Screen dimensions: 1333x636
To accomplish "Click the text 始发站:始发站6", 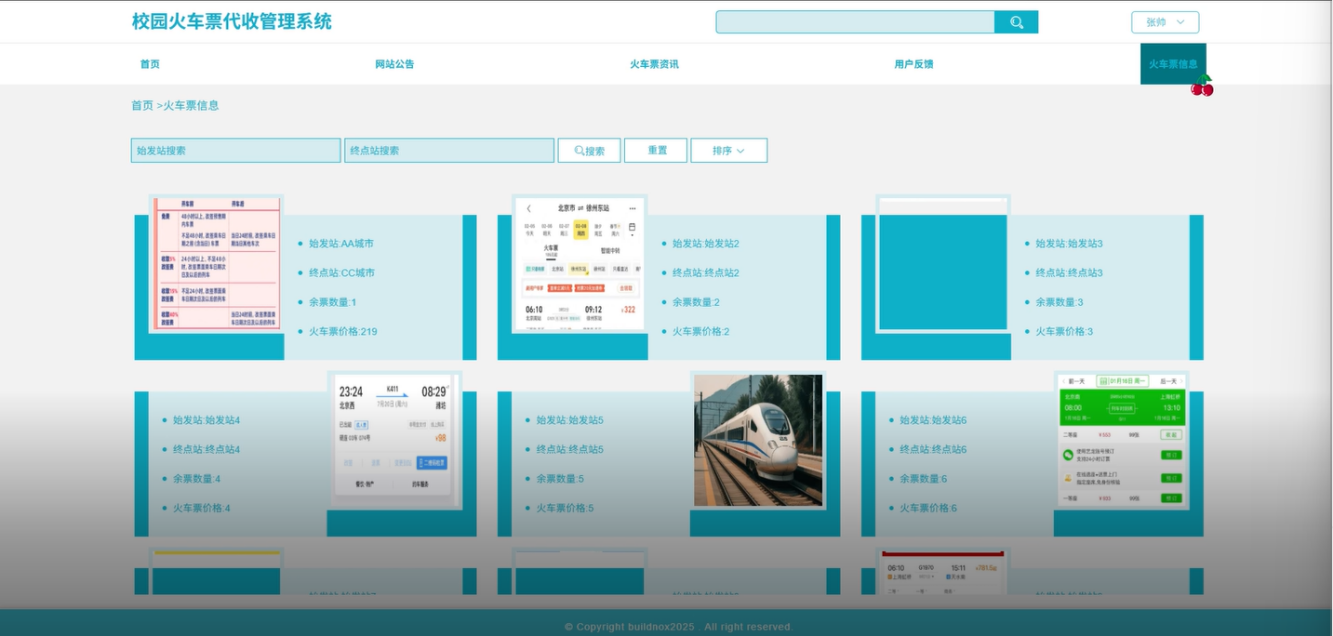I will [x=933, y=421].
